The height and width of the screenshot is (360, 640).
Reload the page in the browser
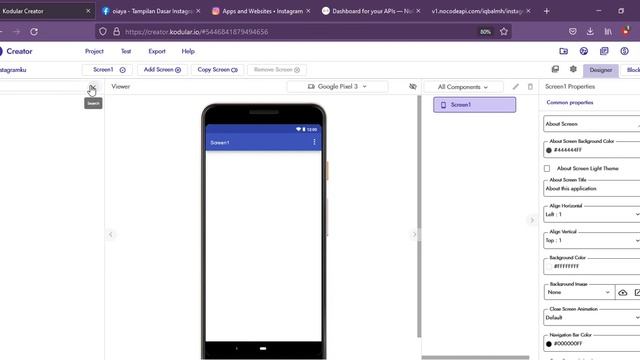(34, 31)
